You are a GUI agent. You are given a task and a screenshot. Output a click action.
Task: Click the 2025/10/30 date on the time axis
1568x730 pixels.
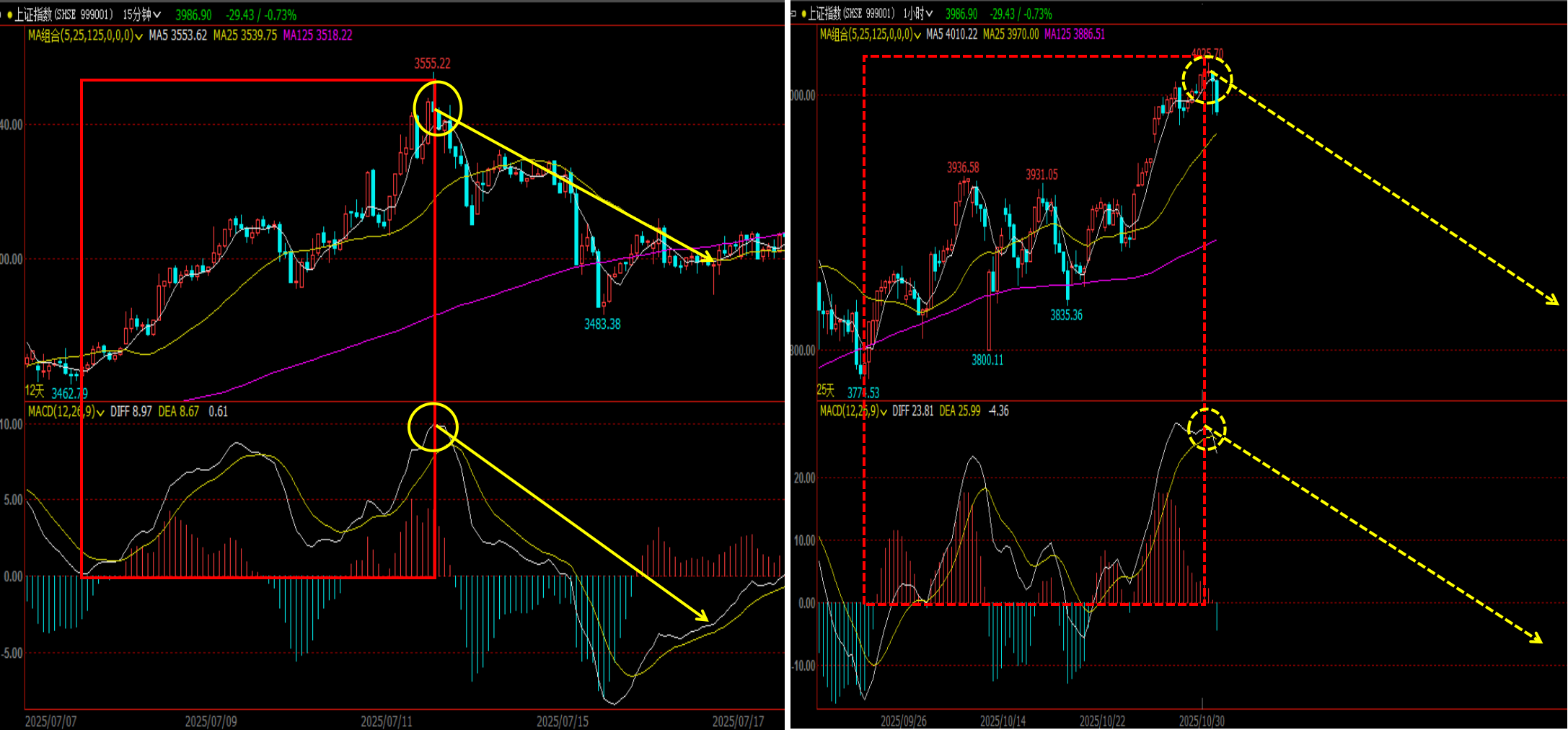1202,721
